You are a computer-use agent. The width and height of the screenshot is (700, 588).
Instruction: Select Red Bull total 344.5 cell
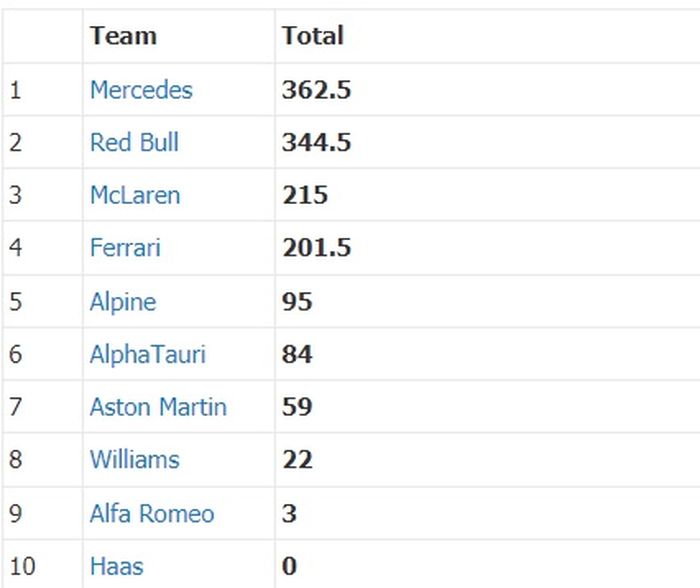[316, 142]
